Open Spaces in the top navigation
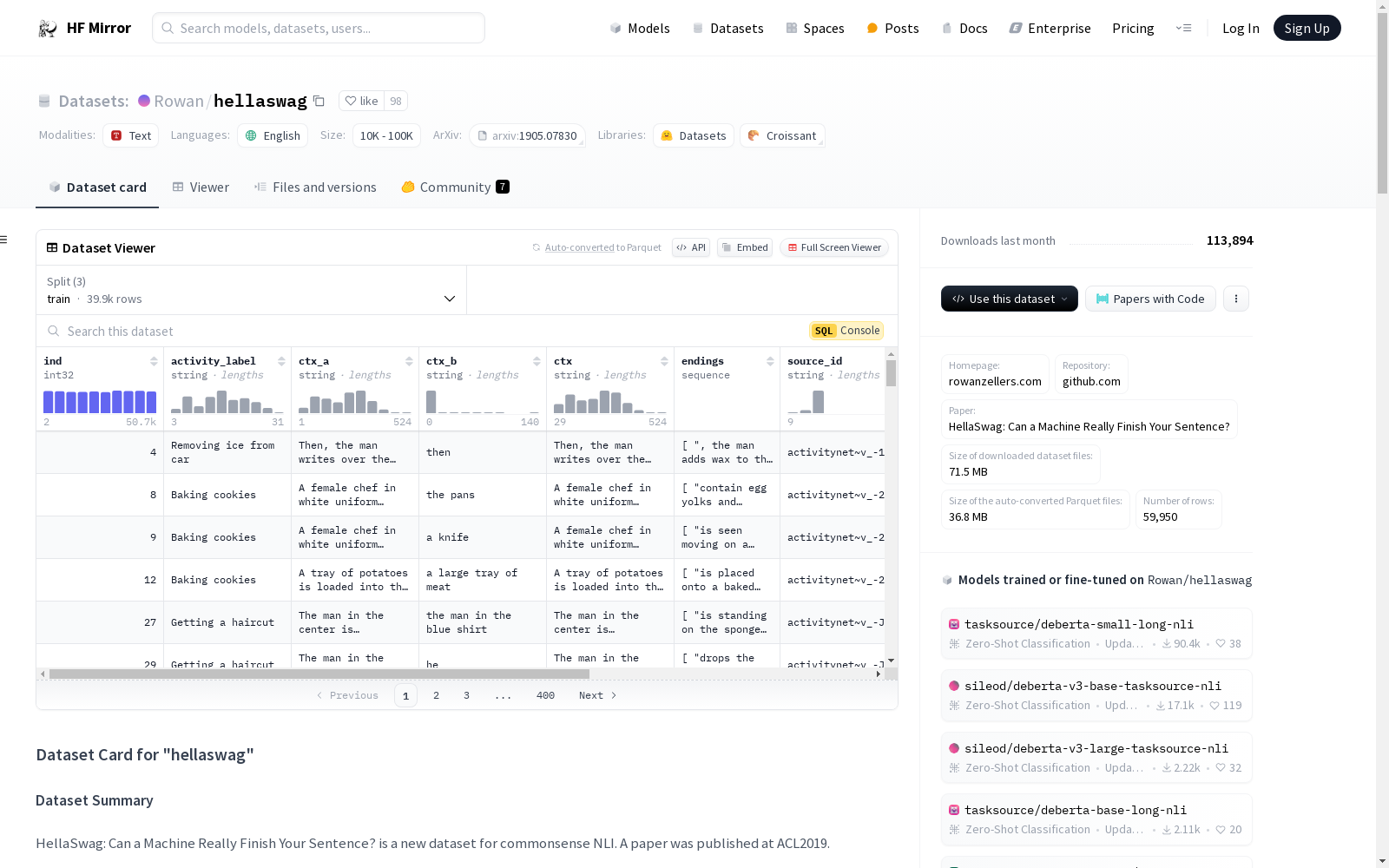Screen dimensions: 1389x868 [x=815, y=29]
